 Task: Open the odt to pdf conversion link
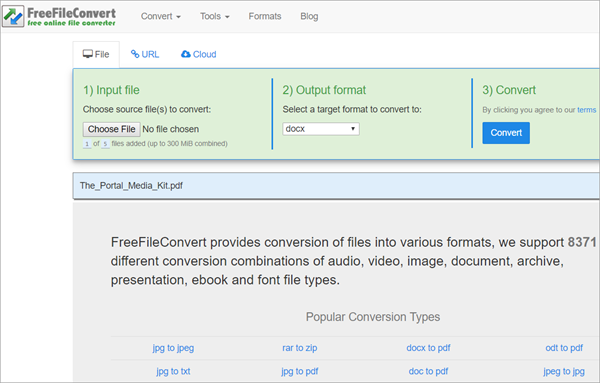tap(564, 348)
